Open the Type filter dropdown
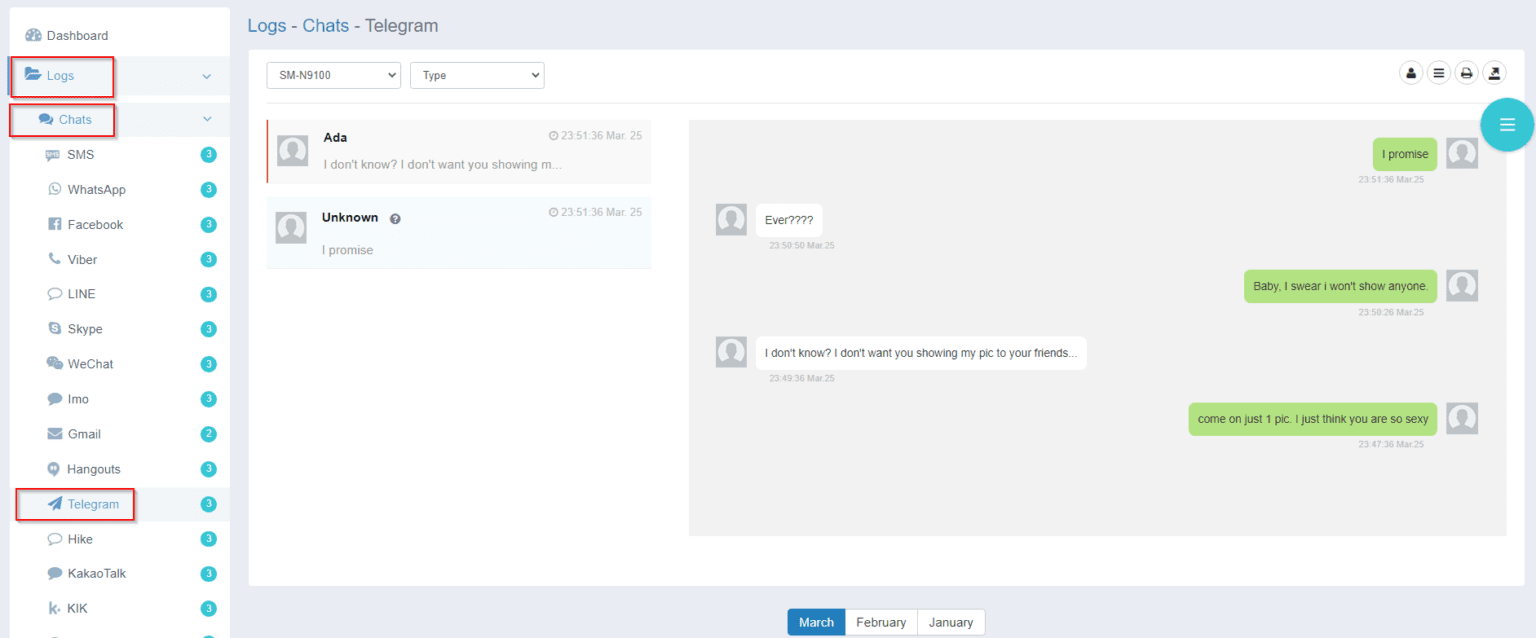This screenshot has height=638, width=1536. [477, 76]
